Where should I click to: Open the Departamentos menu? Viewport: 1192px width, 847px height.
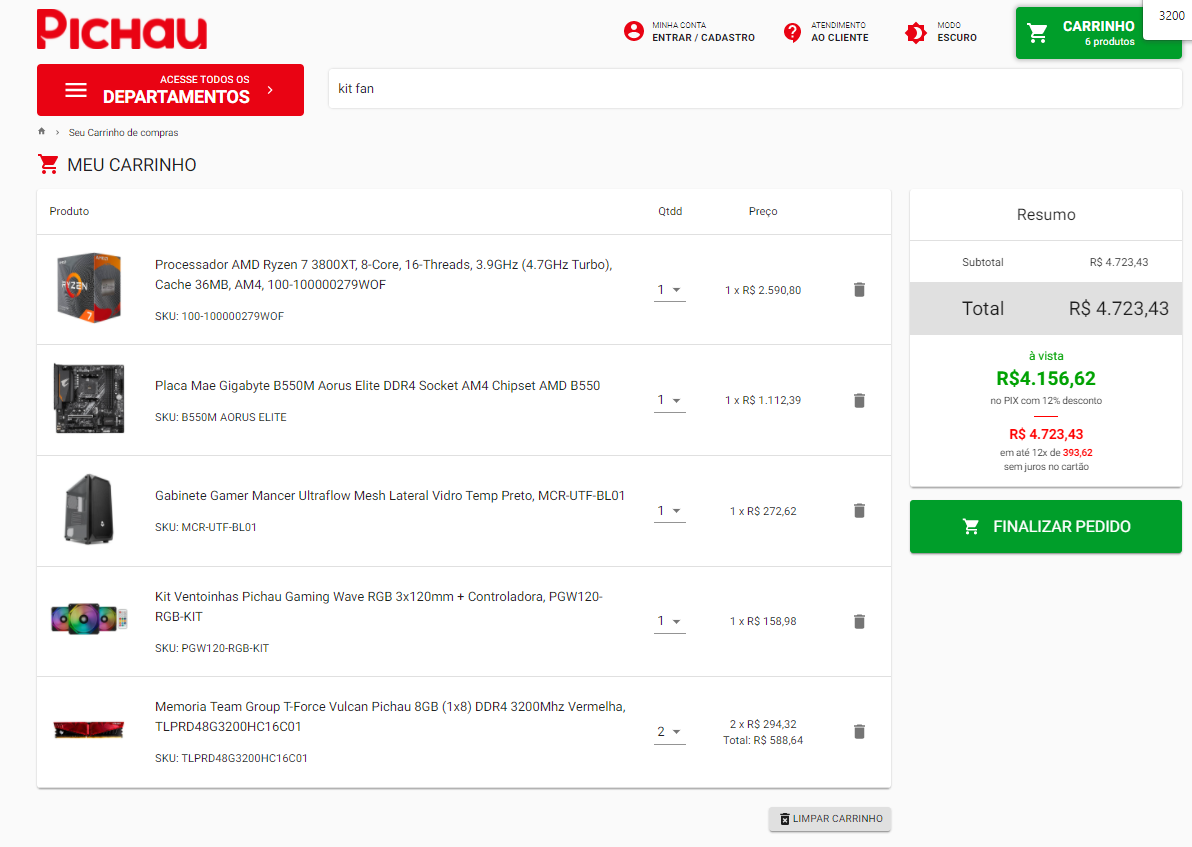(170, 90)
